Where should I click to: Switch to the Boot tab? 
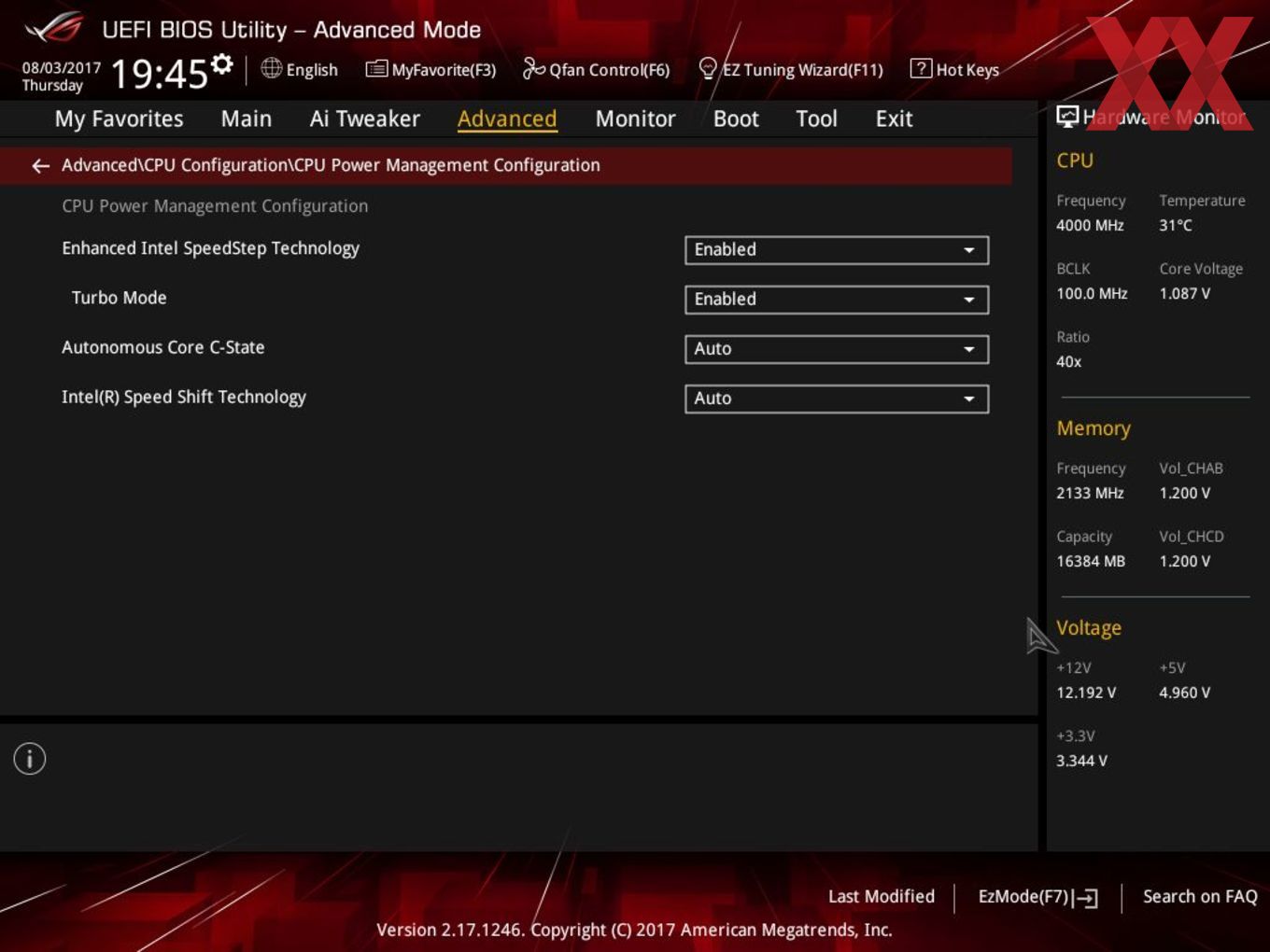pos(736,119)
